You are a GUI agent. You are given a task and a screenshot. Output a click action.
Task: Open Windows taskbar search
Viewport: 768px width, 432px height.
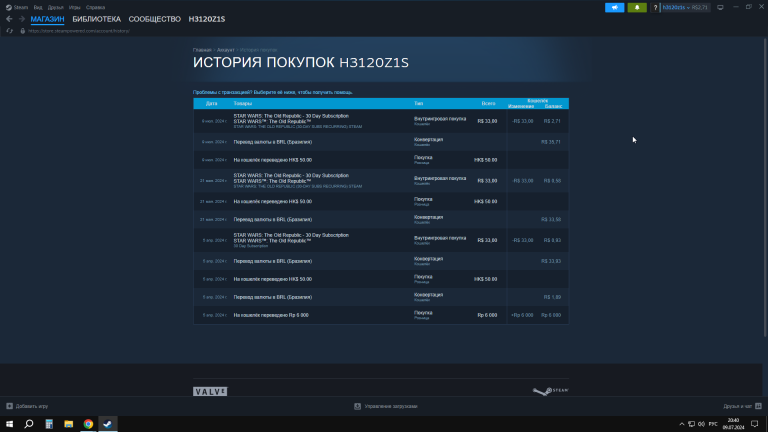click(29, 424)
